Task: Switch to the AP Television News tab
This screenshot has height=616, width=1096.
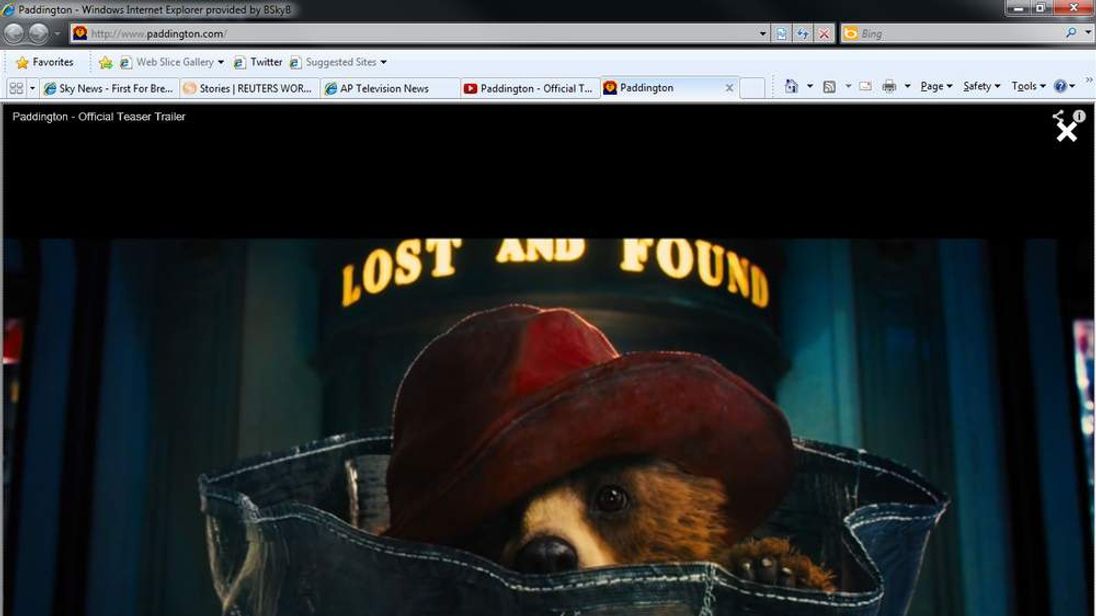Action: pos(390,88)
